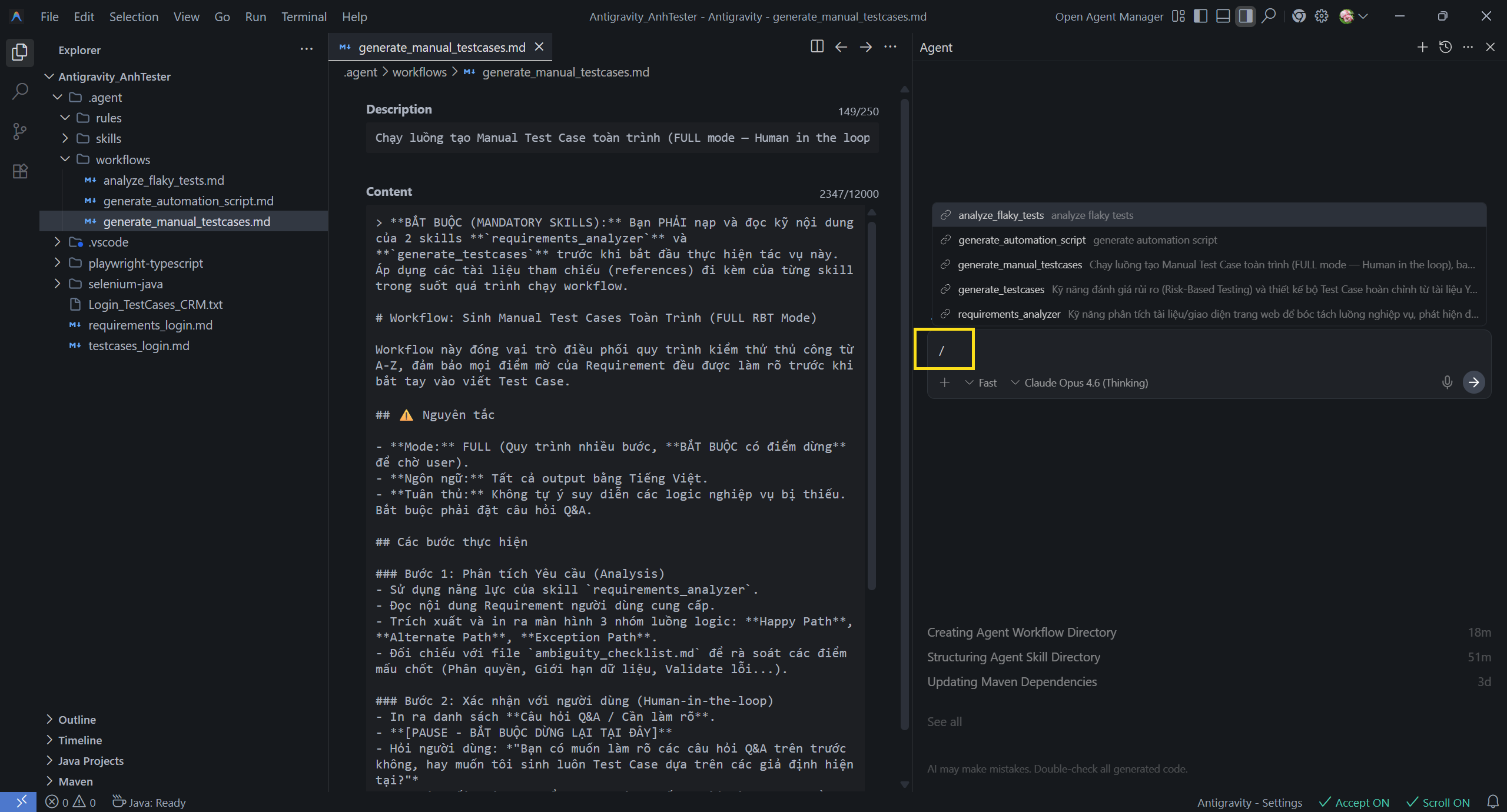Toggle Accept ON in status bar

(1353, 803)
